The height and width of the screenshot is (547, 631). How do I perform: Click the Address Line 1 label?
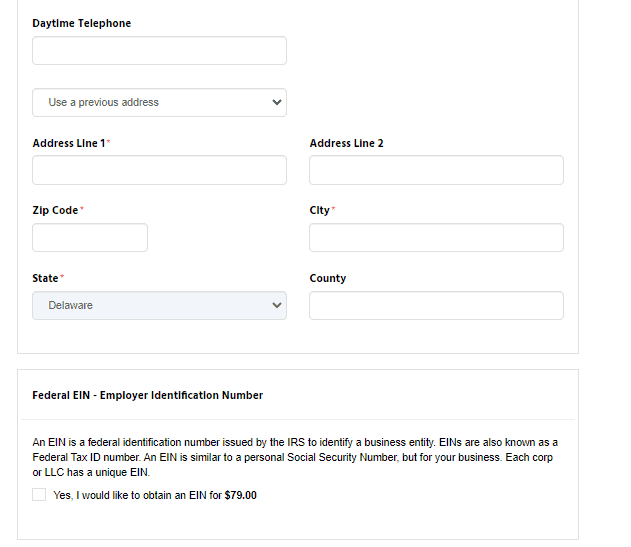[x=71, y=143]
